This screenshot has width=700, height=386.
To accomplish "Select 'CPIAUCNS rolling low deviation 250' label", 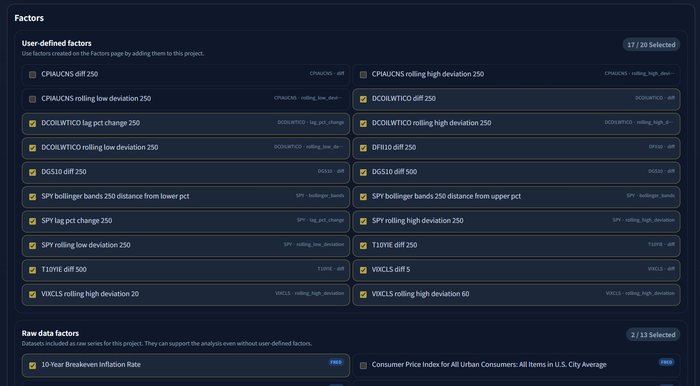I will pos(96,99).
